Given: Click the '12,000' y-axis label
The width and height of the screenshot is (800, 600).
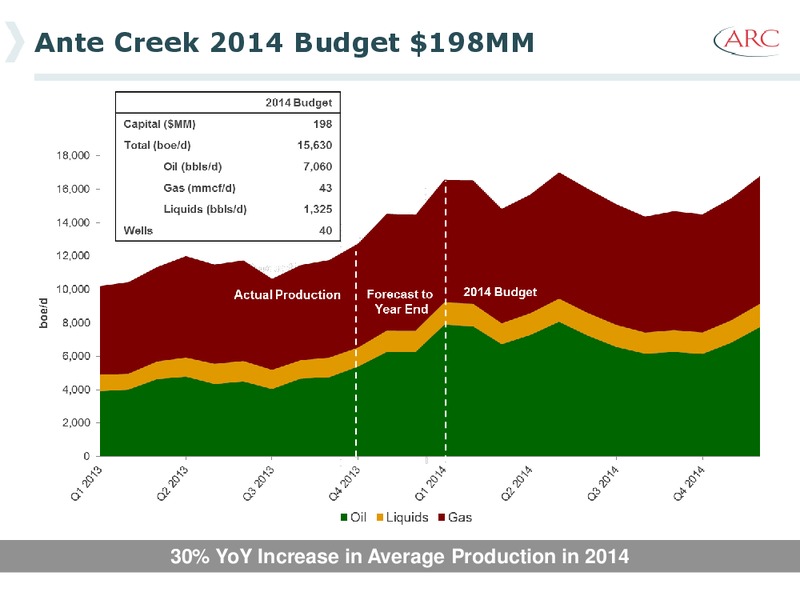Looking at the screenshot, I should point(73,256).
